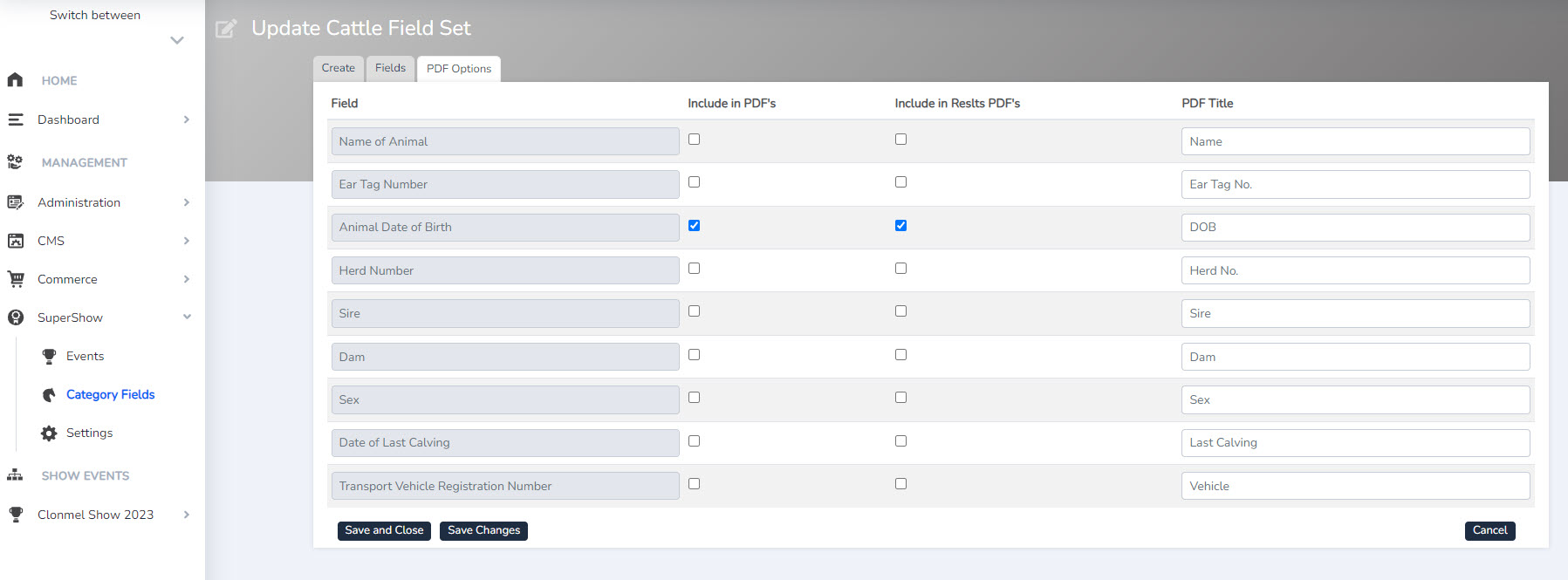The height and width of the screenshot is (580, 1568).
Task: Click the Category Fields icon
Action: click(x=49, y=395)
